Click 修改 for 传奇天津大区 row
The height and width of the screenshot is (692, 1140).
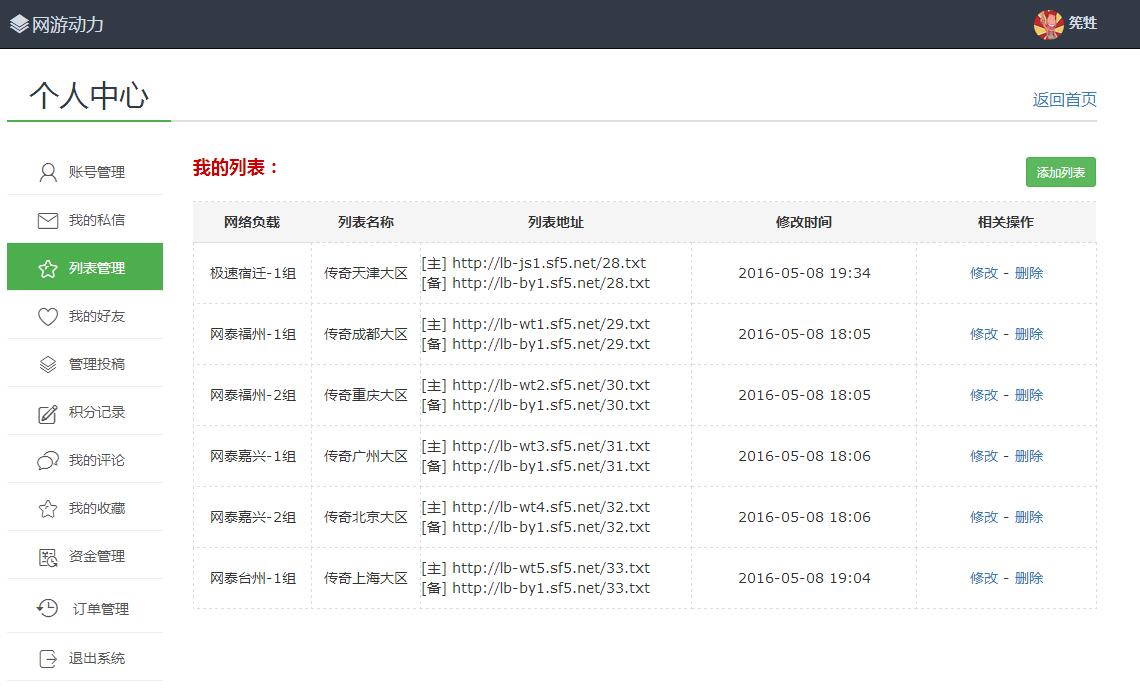click(x=984, y=273)
